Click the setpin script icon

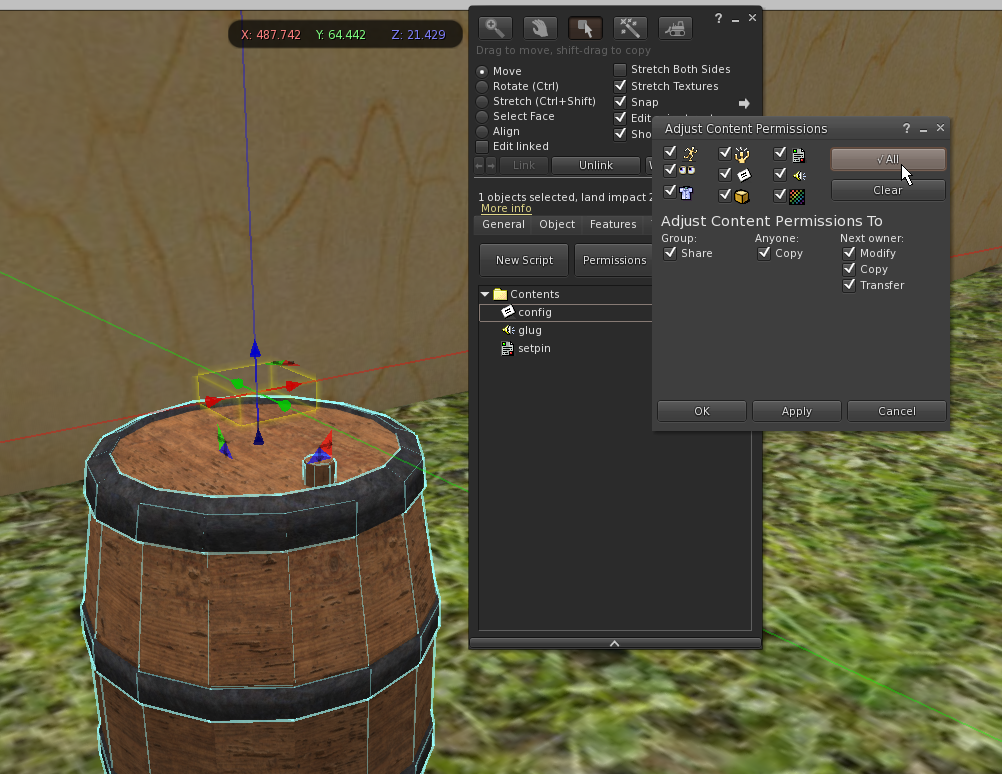(508, 348)
